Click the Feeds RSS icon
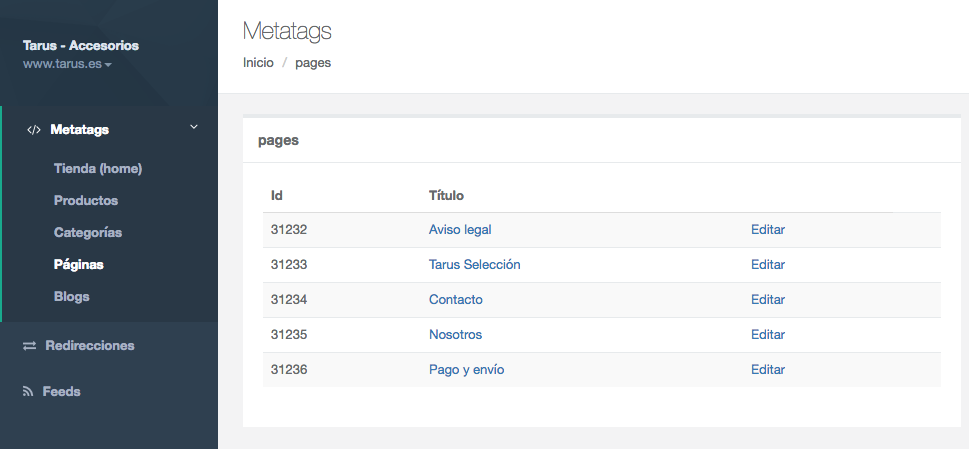The image size is (969, 449). click(28, 392)
